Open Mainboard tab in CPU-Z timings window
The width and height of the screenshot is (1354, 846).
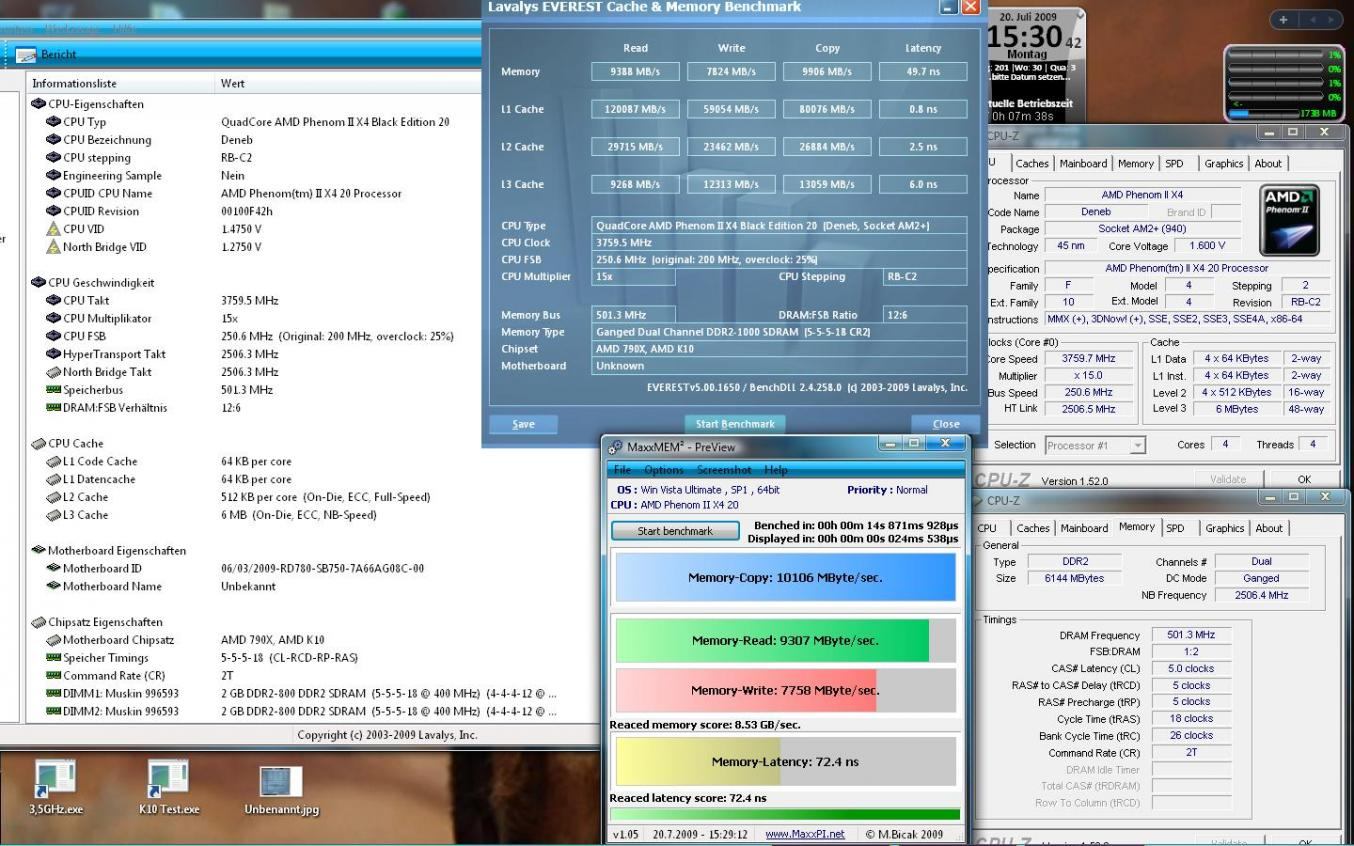click(1085, 528)
